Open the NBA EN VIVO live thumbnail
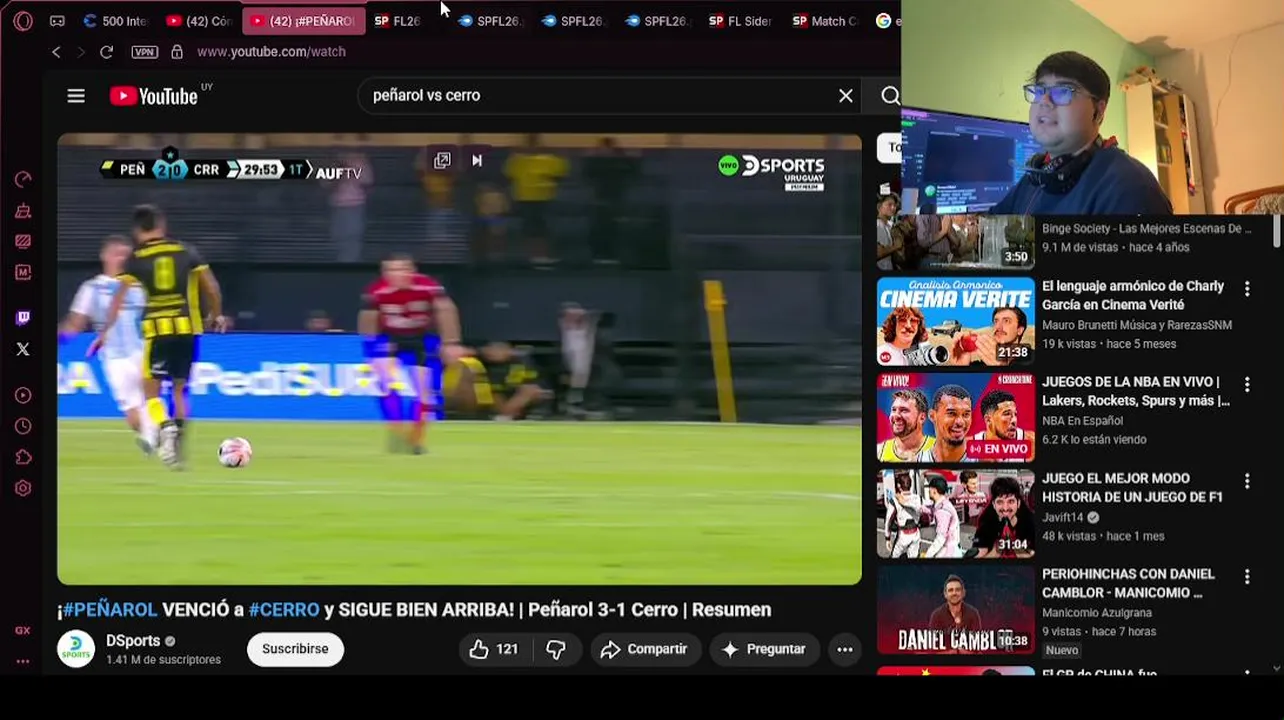 [x=955, y=418]
